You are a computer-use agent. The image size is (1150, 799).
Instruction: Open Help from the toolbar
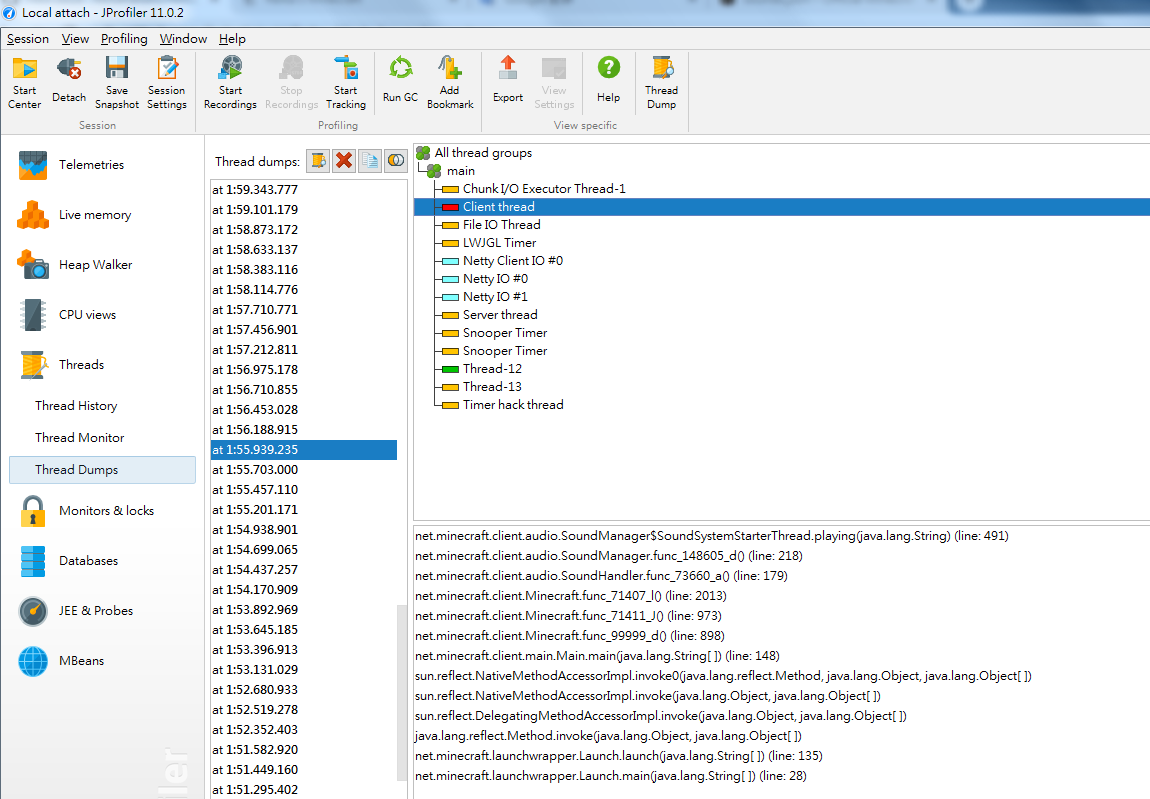(x=608, y=81)
